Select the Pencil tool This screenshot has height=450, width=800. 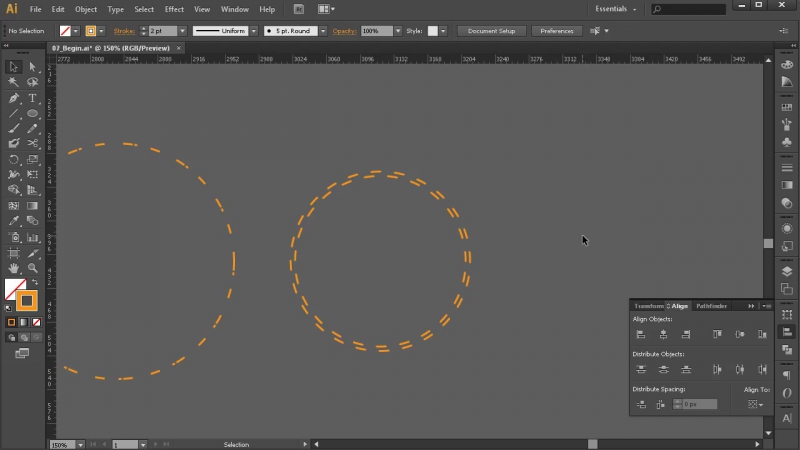tap(32, 128)
